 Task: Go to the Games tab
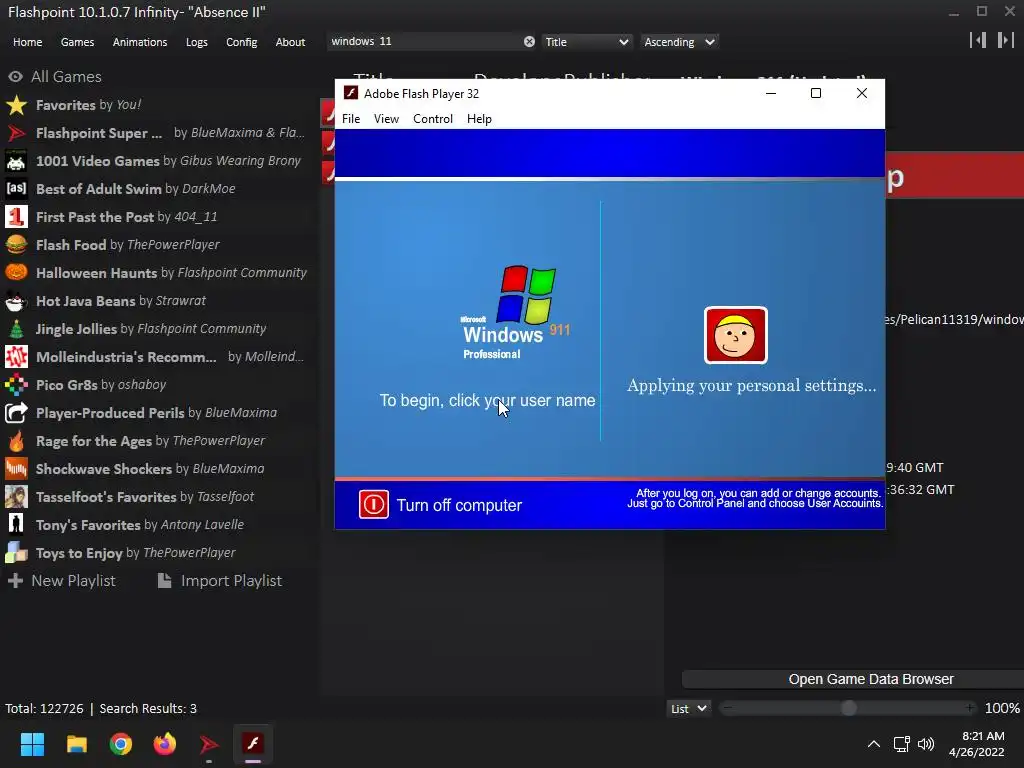click(x=77, y=42)
